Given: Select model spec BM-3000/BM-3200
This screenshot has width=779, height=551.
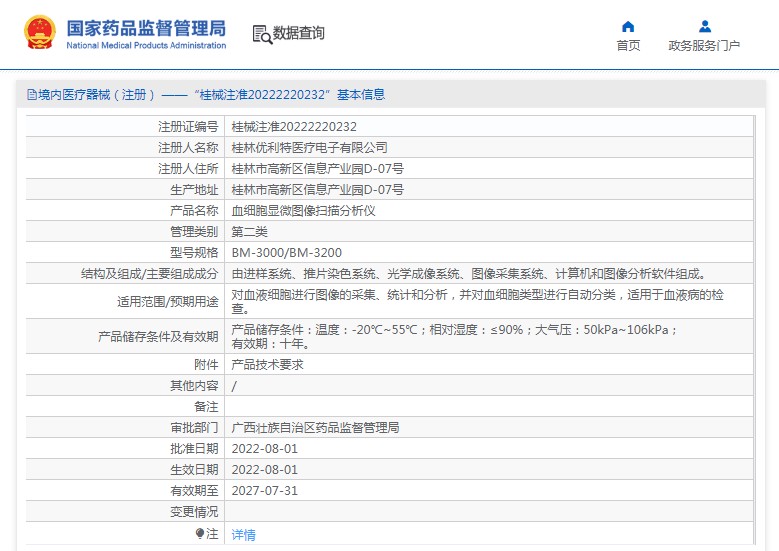Looking at the screenshot, I should click(x=287, y=252).
